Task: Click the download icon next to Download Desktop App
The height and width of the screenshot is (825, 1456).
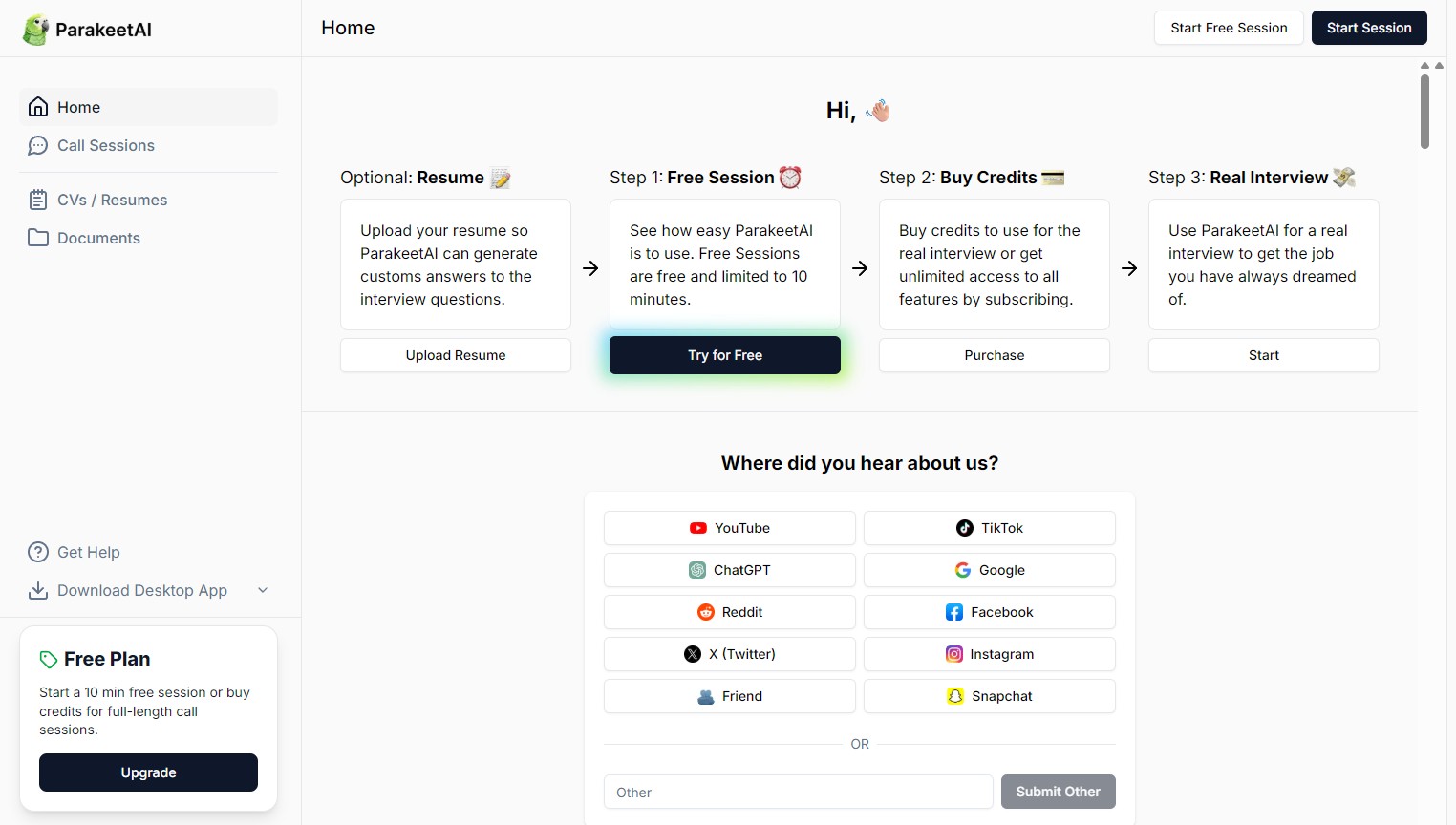Action: point(37,590)
